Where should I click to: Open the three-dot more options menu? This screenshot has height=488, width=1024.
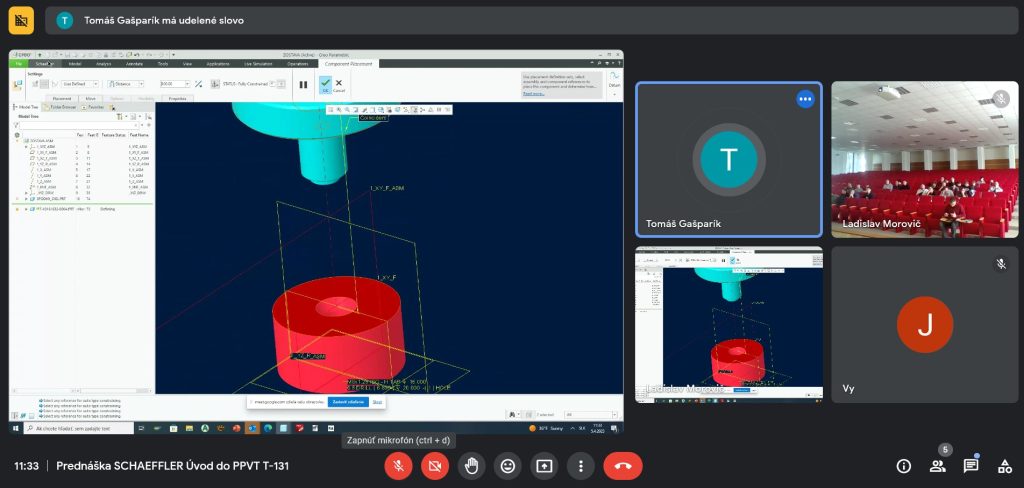point(581,466)
